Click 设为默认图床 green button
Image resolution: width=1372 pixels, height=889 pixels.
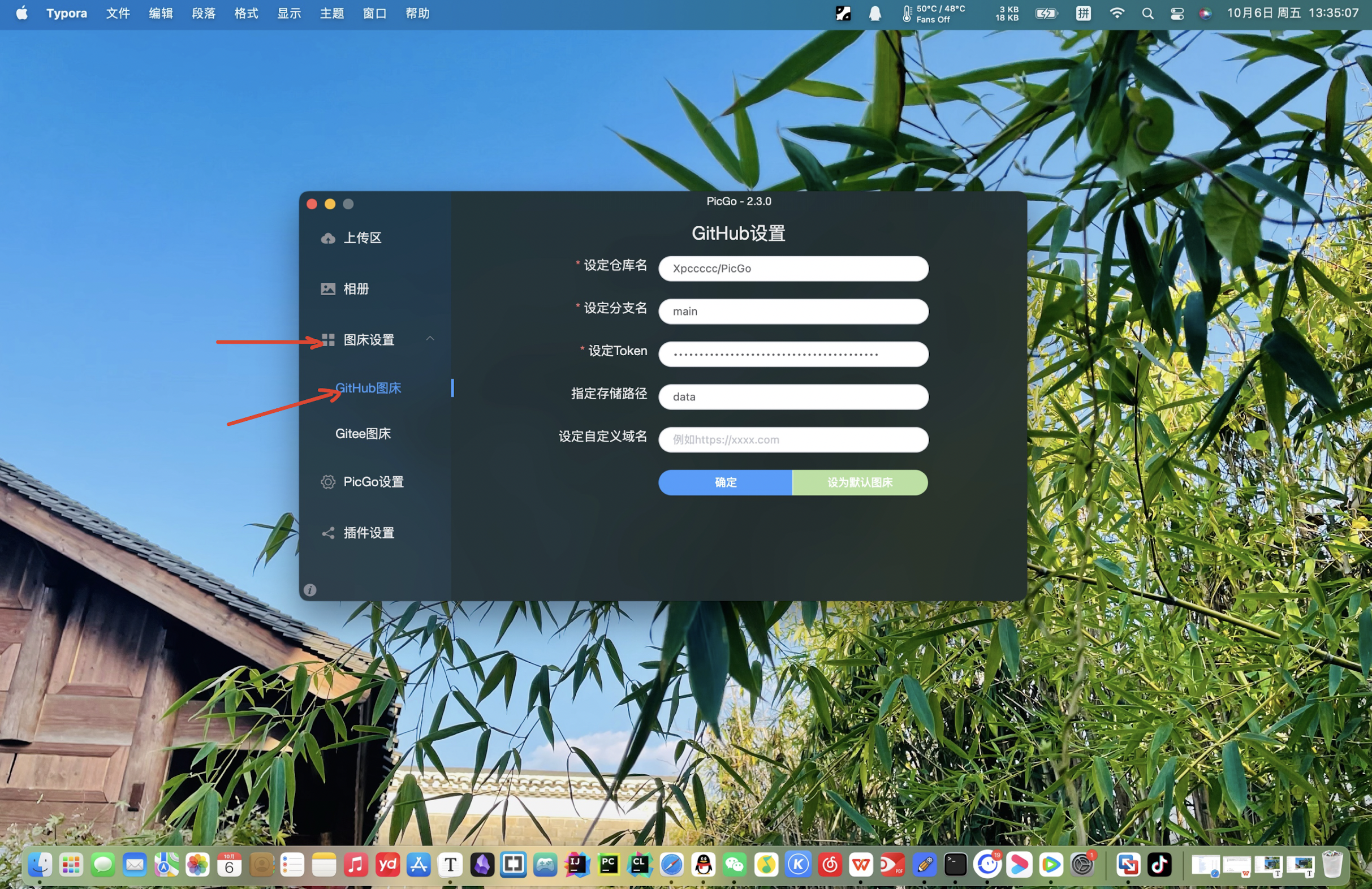coord(860,482)
